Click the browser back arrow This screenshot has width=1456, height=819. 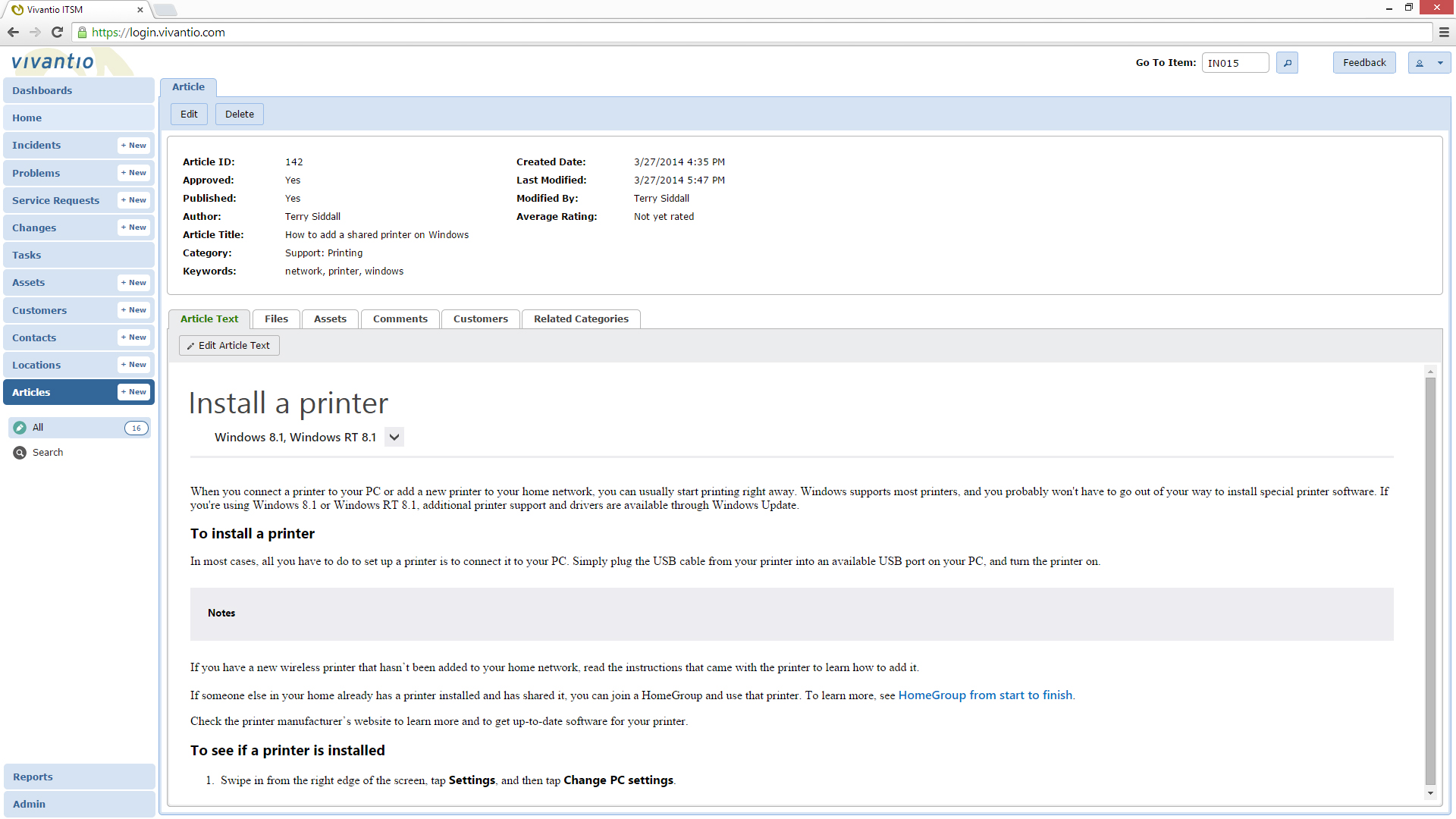13,32
